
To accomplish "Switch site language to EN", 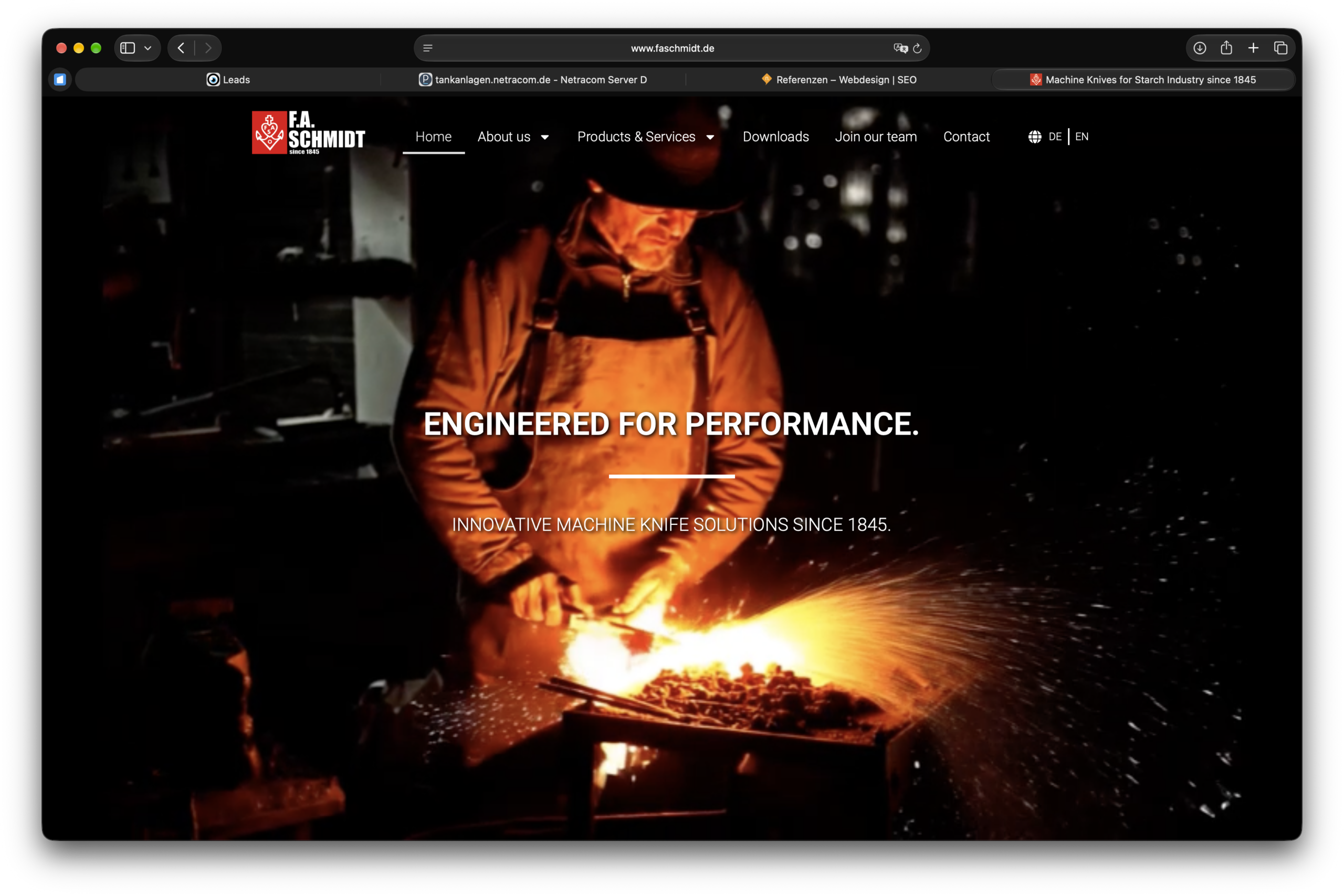I will tap(1081, 136).
